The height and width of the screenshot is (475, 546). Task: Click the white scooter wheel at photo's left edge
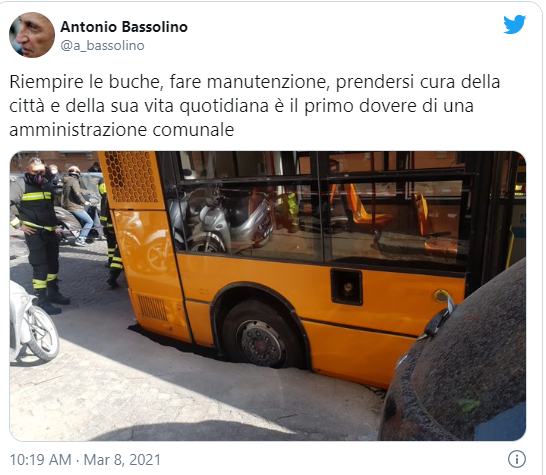coord(42,333)
